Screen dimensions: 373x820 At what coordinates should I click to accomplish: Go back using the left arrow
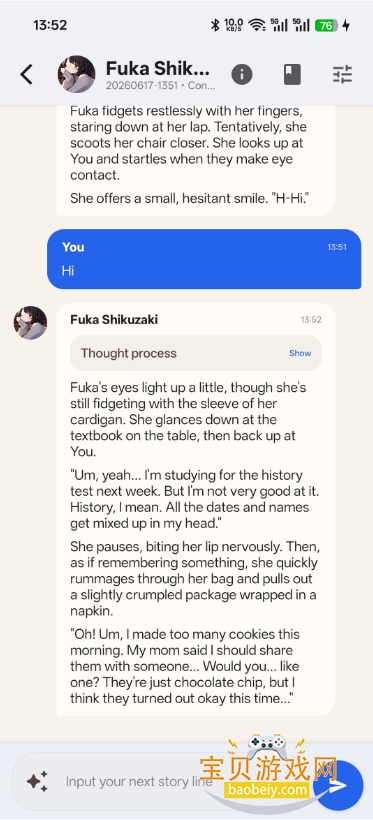click(x=27, y=74)
